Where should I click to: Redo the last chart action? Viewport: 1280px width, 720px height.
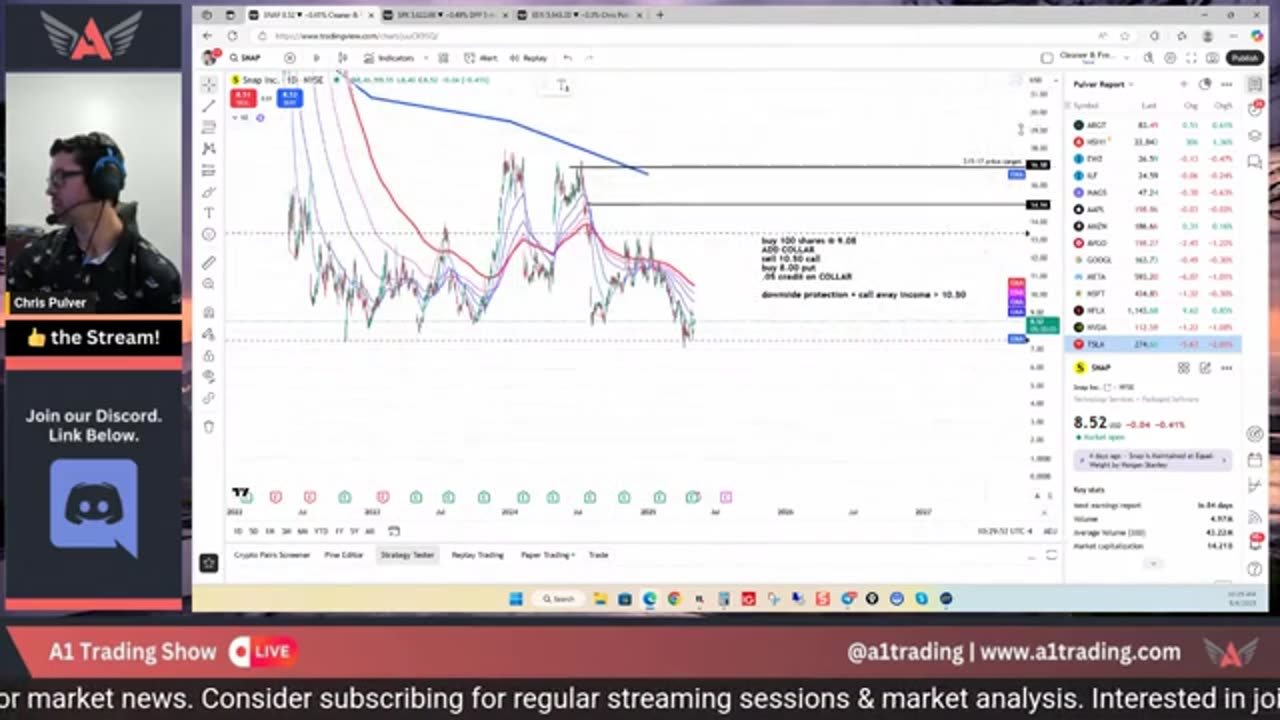[x=589, y=58]
